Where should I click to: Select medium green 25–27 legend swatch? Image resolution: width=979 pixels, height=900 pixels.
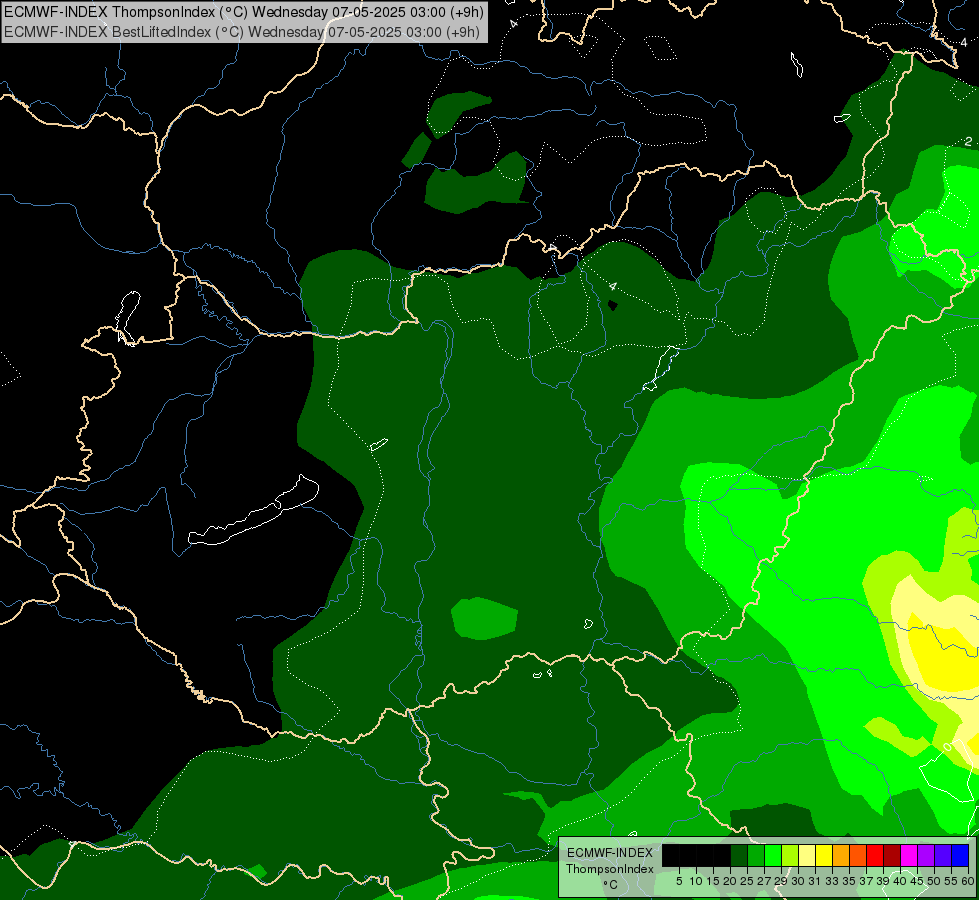pyautogui.click(x=756, y=856)
